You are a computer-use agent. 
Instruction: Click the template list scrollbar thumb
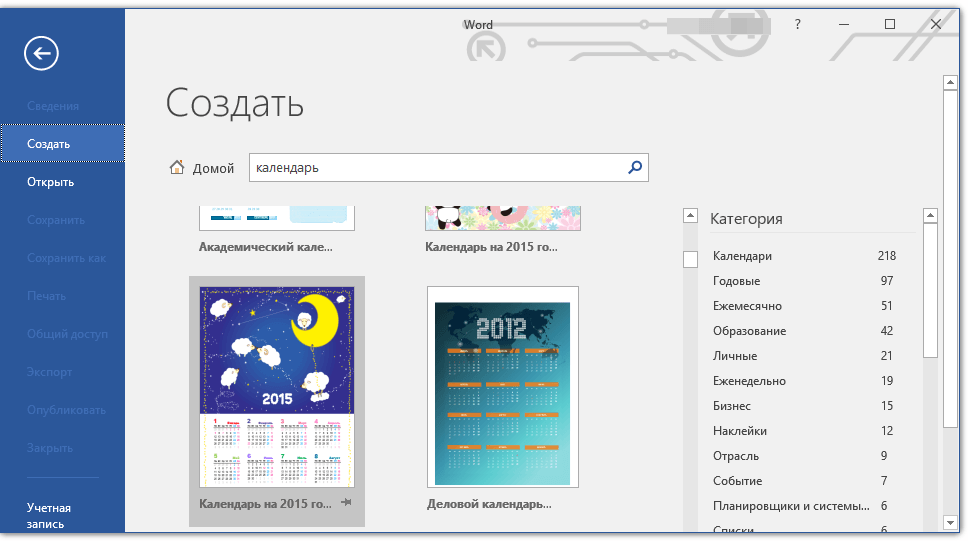(x=690, y=260)
